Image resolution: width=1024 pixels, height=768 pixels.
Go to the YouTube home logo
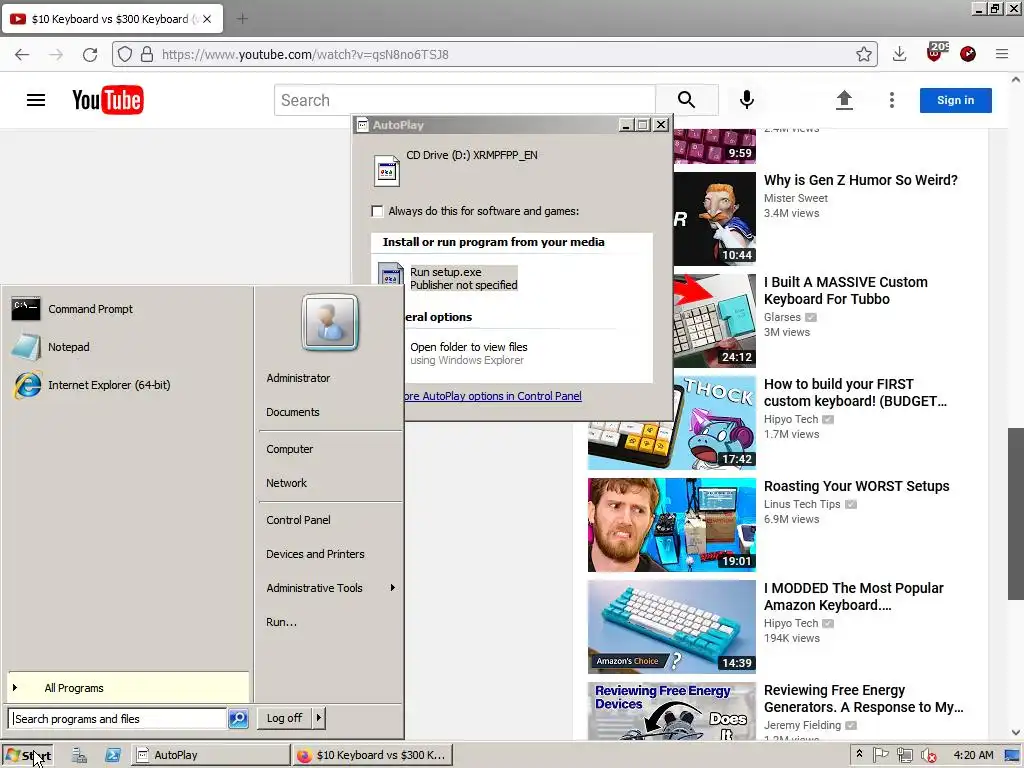(108, 100)
